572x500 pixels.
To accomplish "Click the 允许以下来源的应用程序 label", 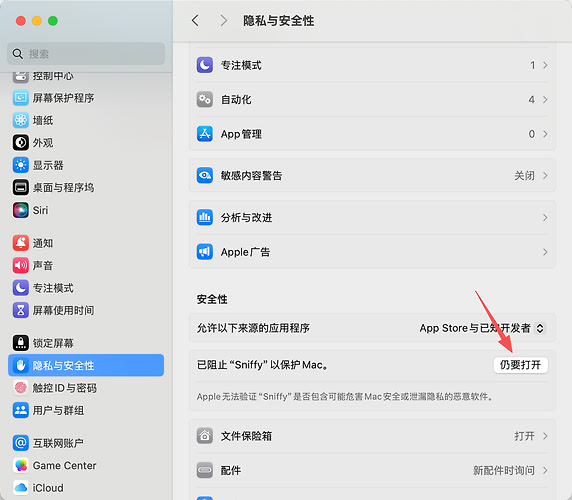I will click(253, 328).
